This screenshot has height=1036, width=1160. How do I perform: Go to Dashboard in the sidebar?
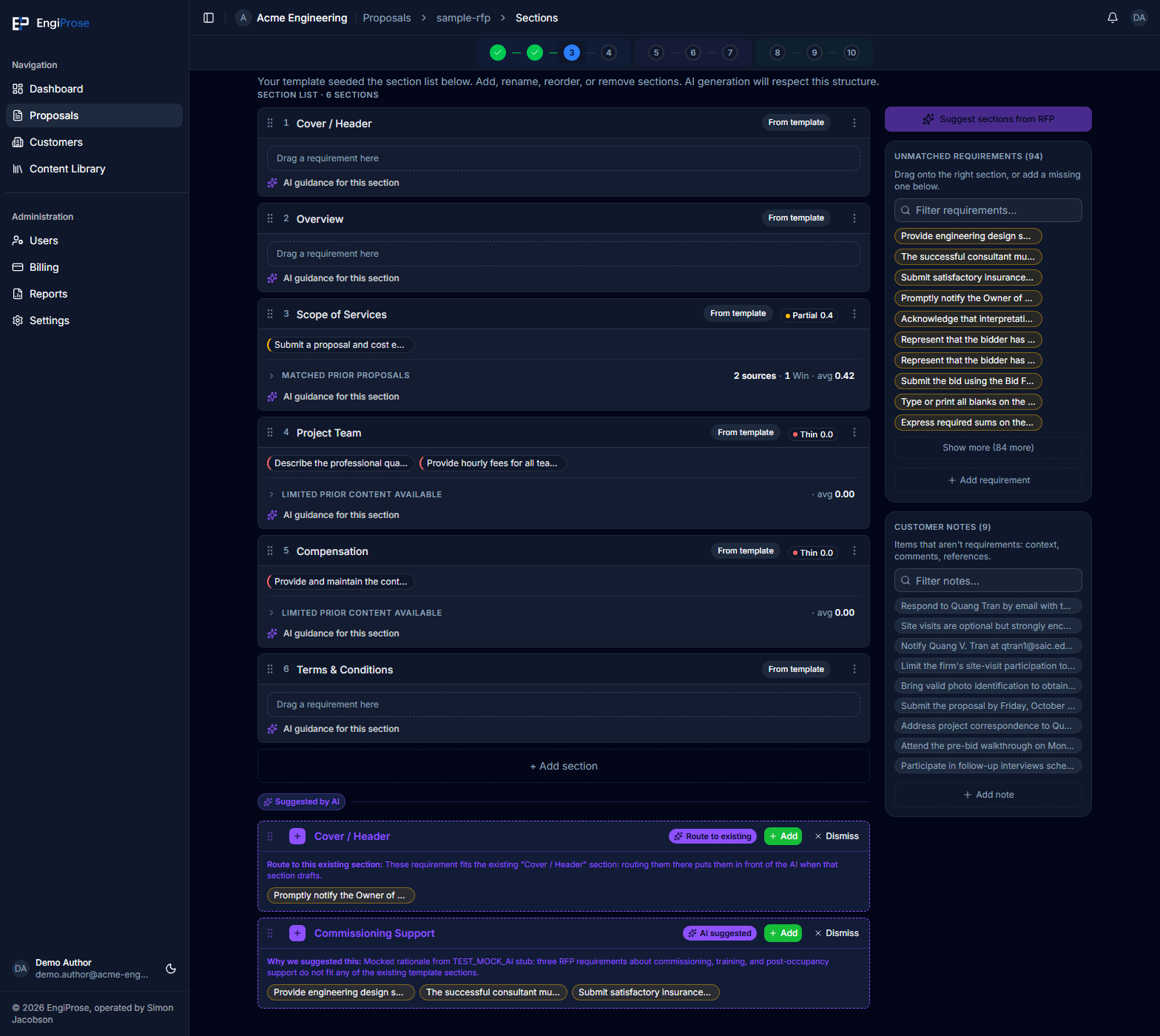[x=94, y=89]
